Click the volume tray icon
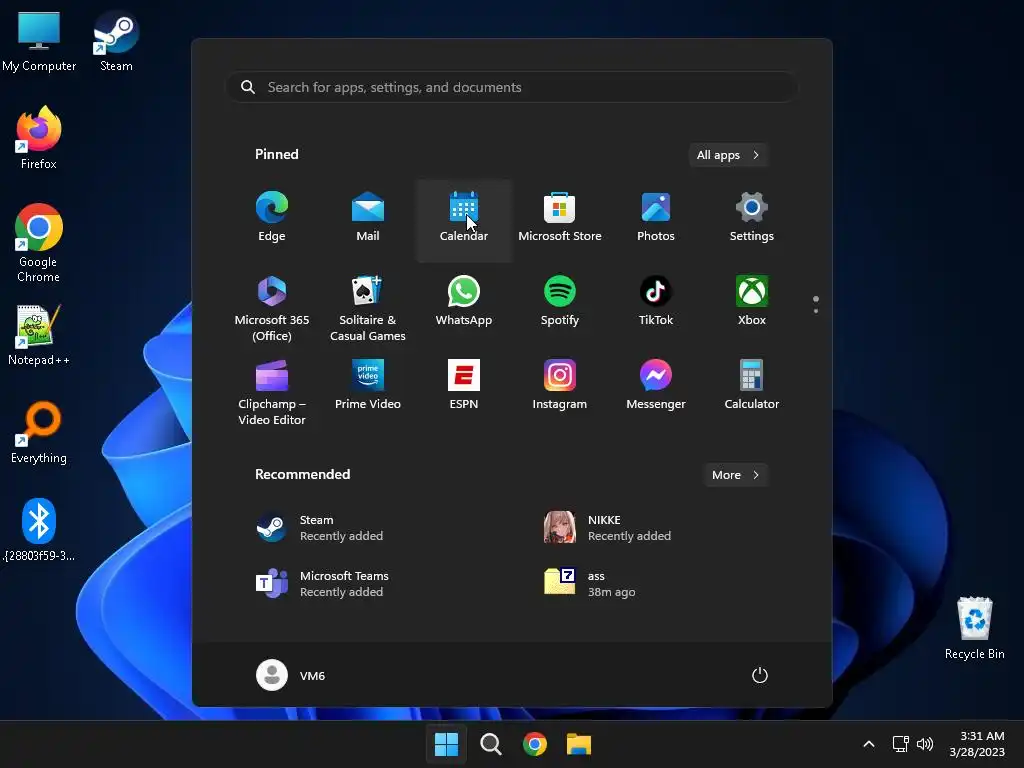 coord(925,744)
